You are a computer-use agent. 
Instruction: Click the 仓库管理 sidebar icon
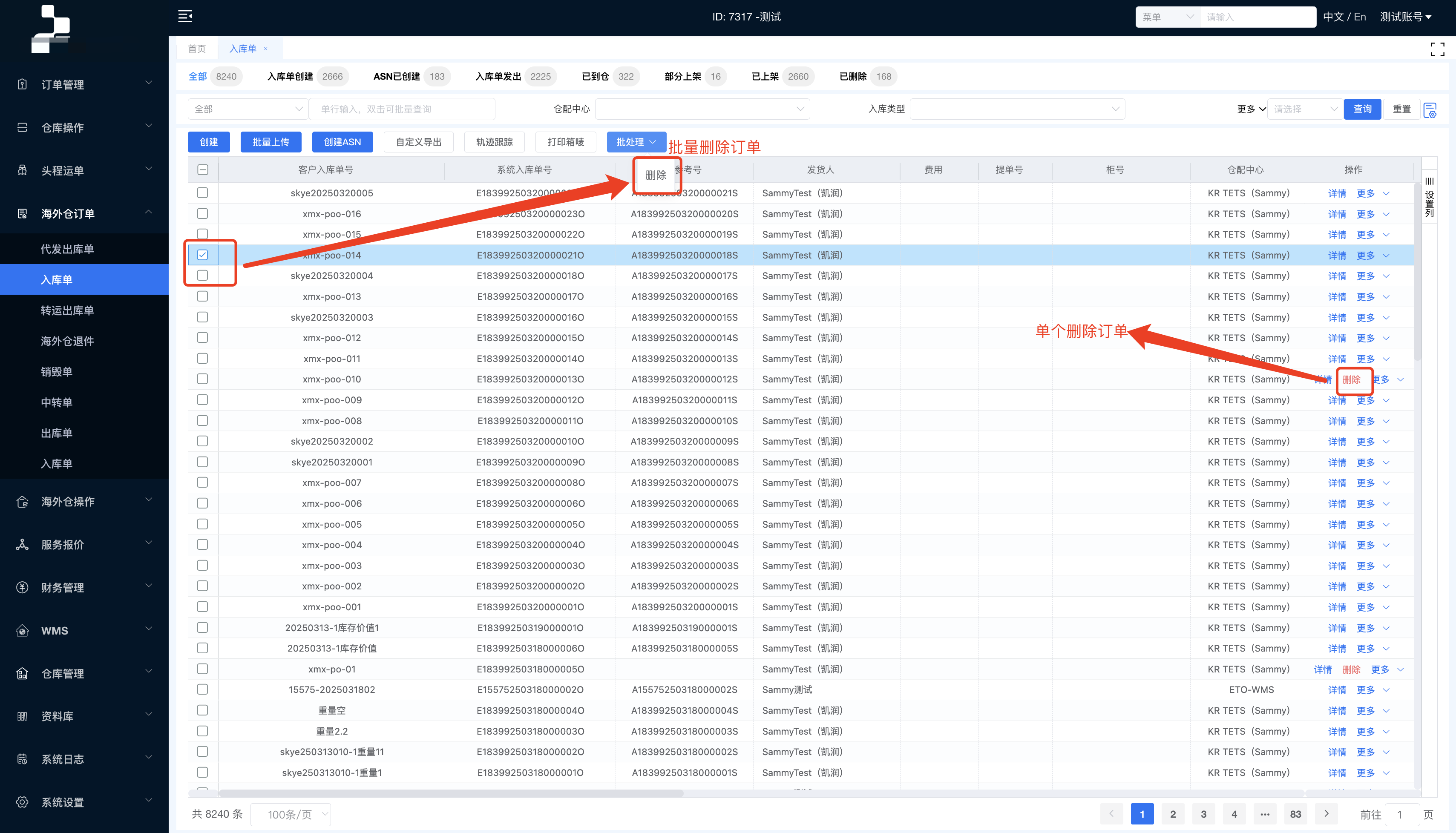tap(22, 673)
